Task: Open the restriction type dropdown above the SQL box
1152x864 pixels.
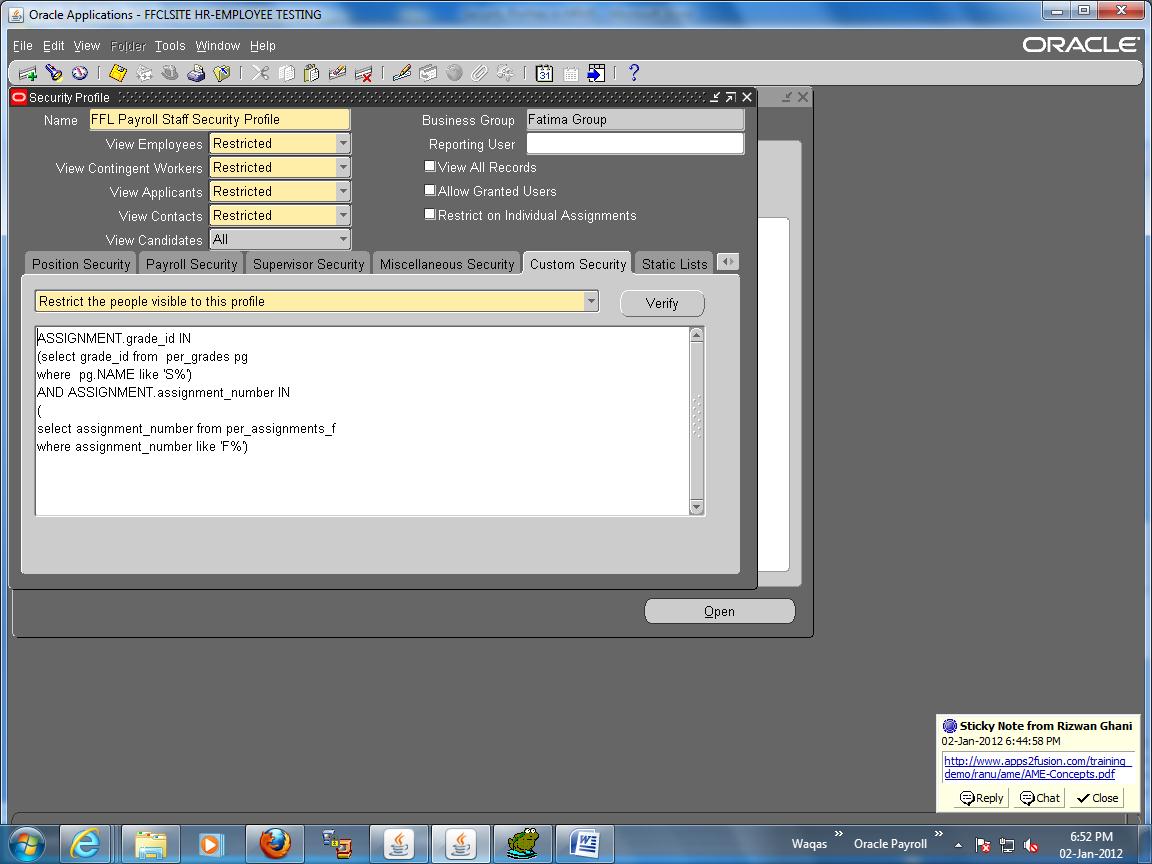Action: coord(591,301)
